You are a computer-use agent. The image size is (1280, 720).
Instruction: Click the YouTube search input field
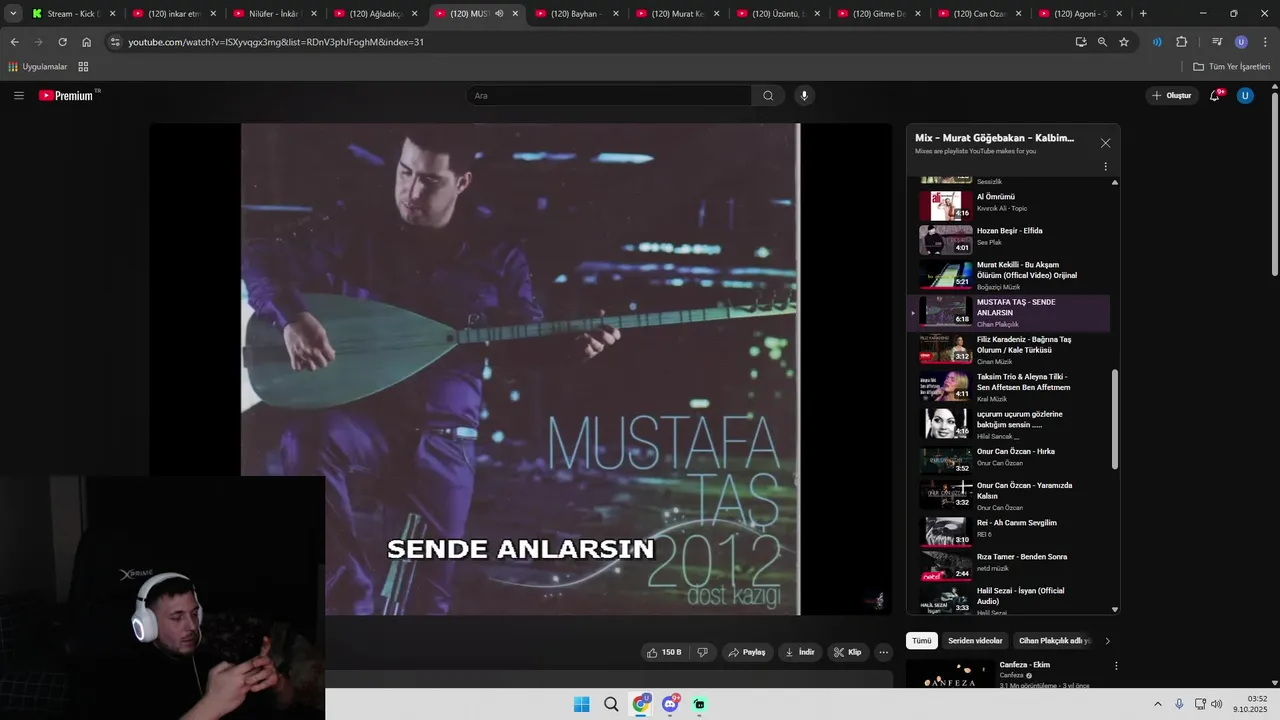pos(608,96)
